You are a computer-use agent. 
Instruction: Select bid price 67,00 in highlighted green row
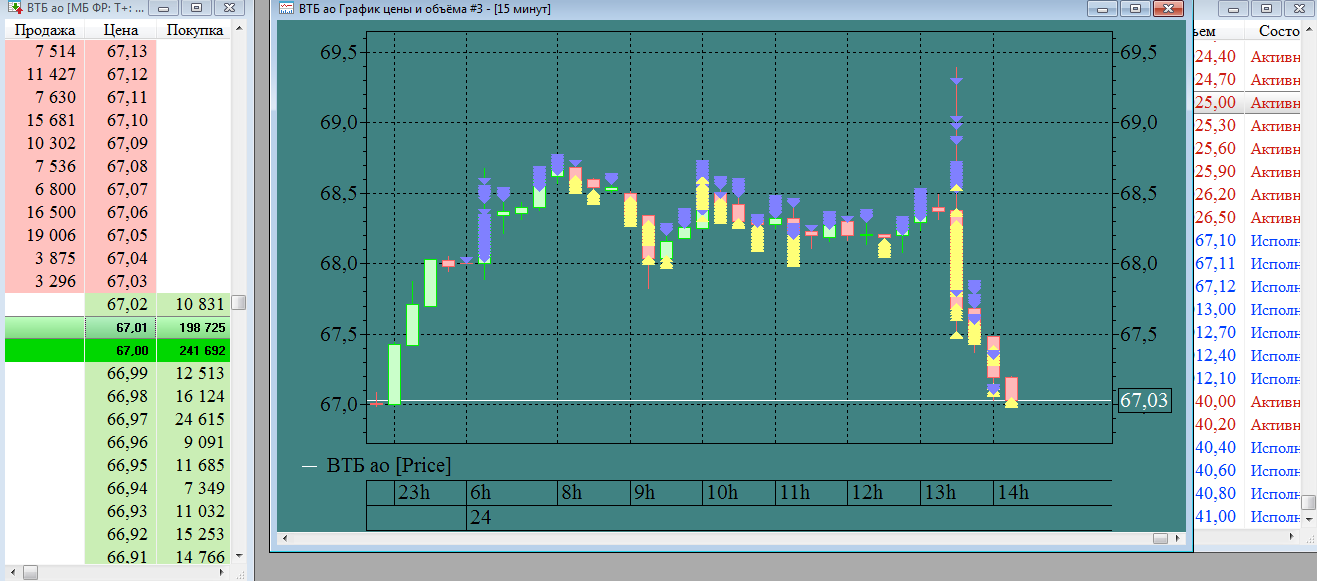tap(131, 351)
